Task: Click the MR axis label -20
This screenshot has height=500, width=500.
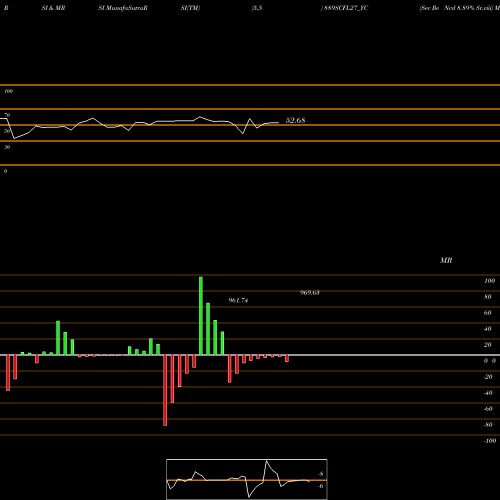Action: [x=488, y=377]
